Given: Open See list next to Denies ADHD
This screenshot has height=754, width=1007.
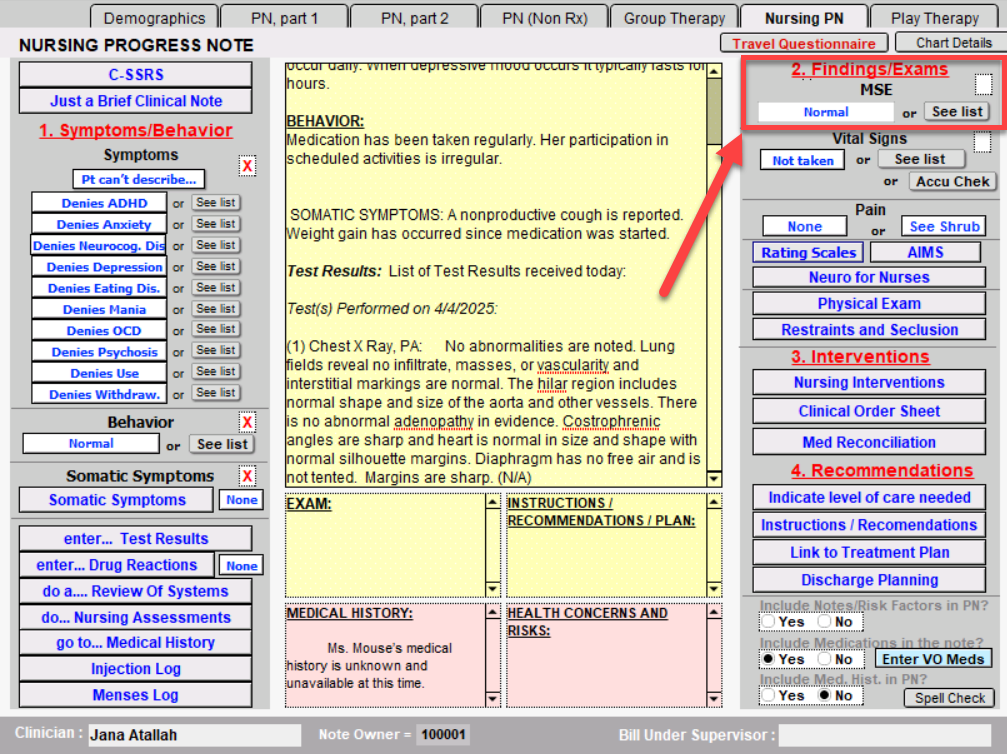Looking at the screenshot, I should (216, 203).
